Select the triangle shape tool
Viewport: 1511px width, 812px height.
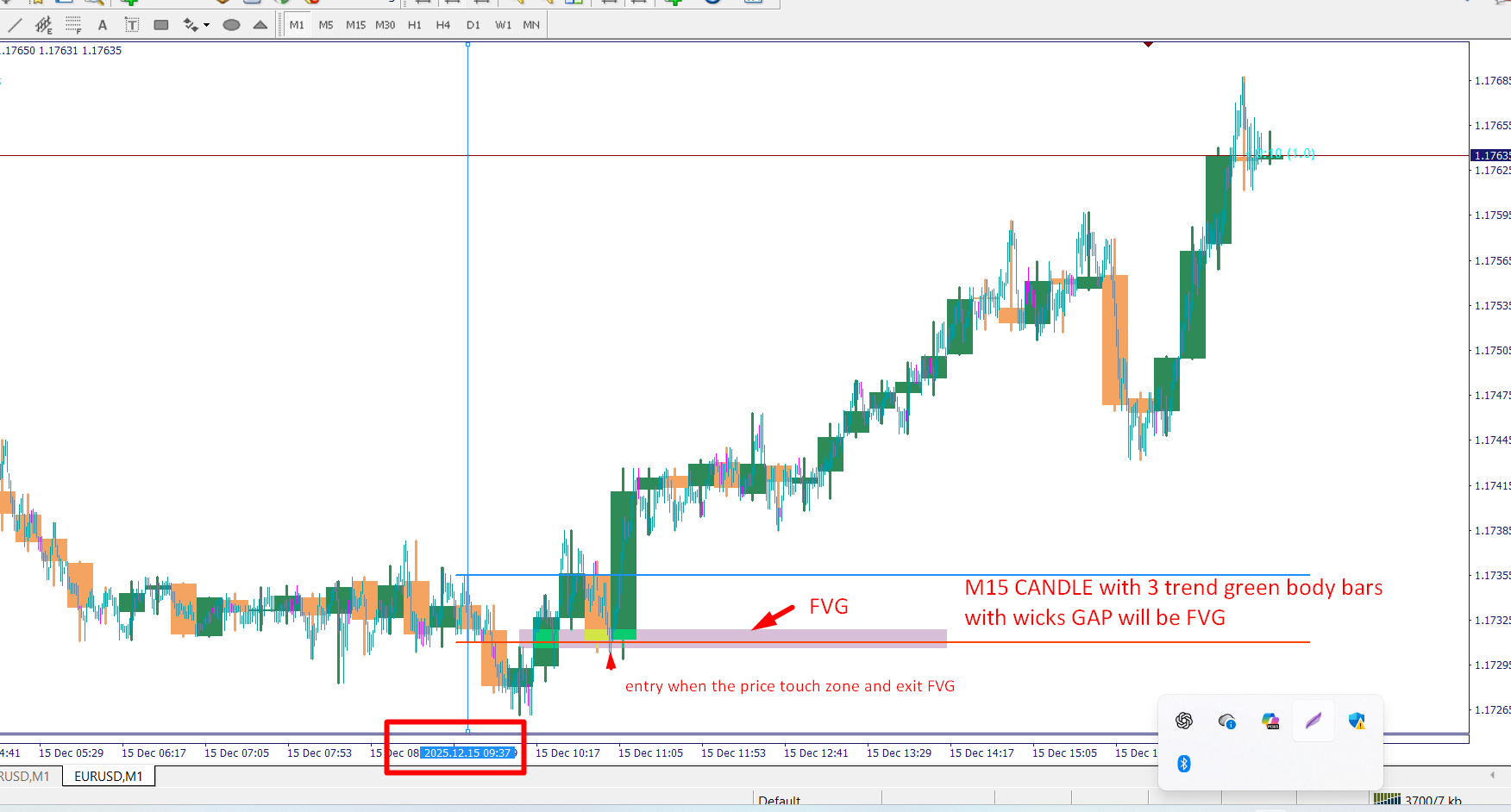click(260, 25)
